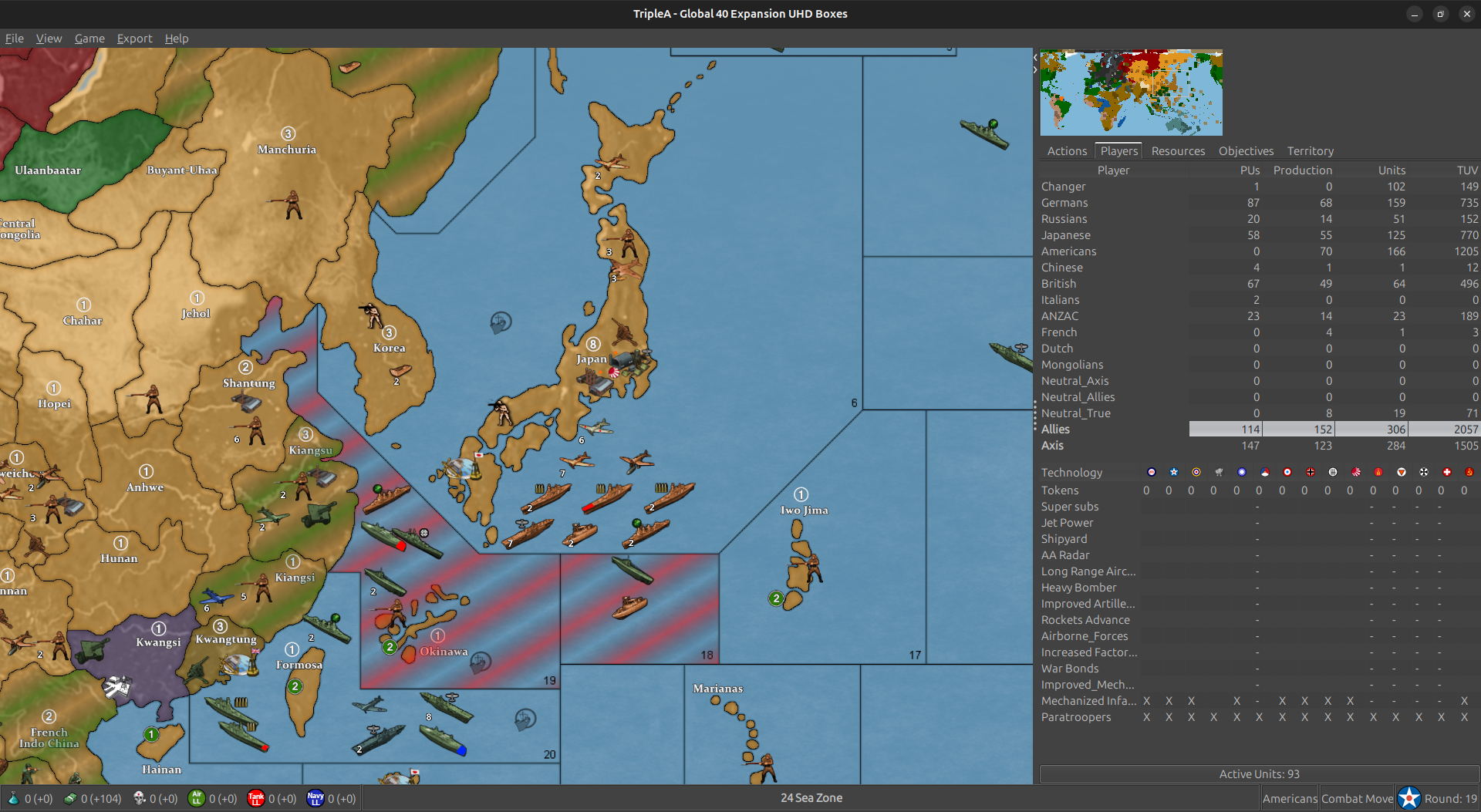Select the Japanese row in players table
Screen dimensions: 1481x812
click(x=1259, y=235)
